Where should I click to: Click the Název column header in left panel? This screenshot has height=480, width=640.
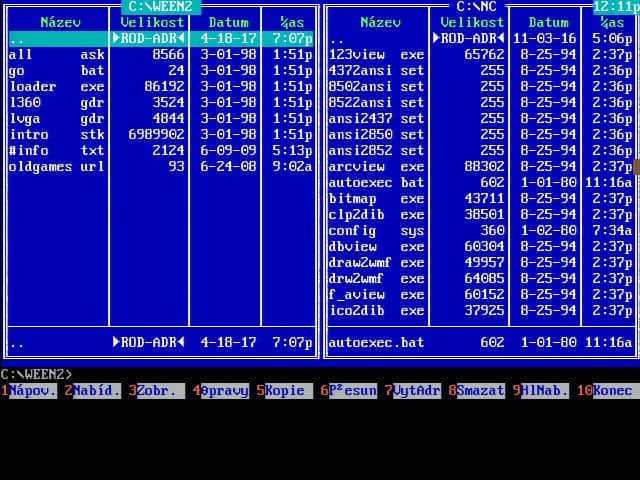tap(60, 22)
